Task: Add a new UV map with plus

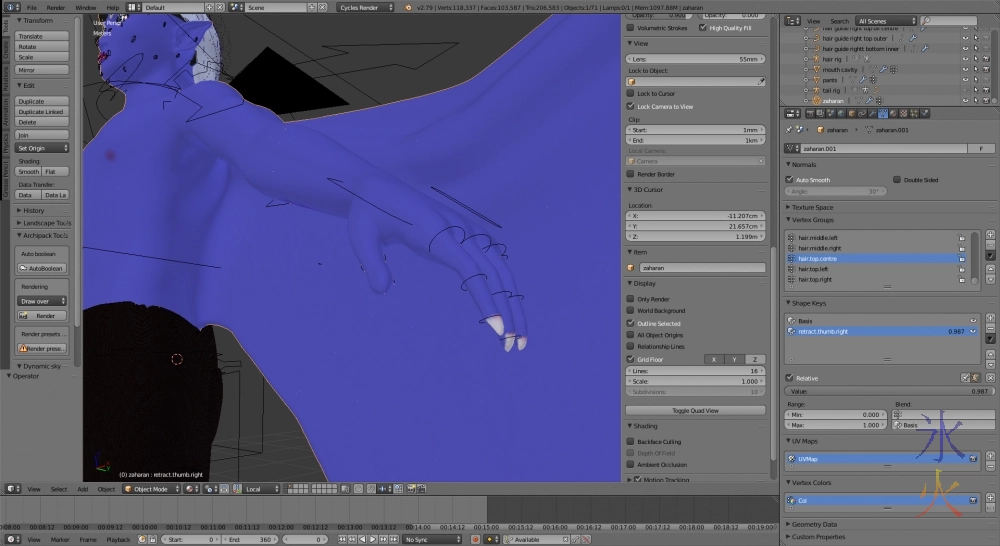Action: [x=990, y=457]
